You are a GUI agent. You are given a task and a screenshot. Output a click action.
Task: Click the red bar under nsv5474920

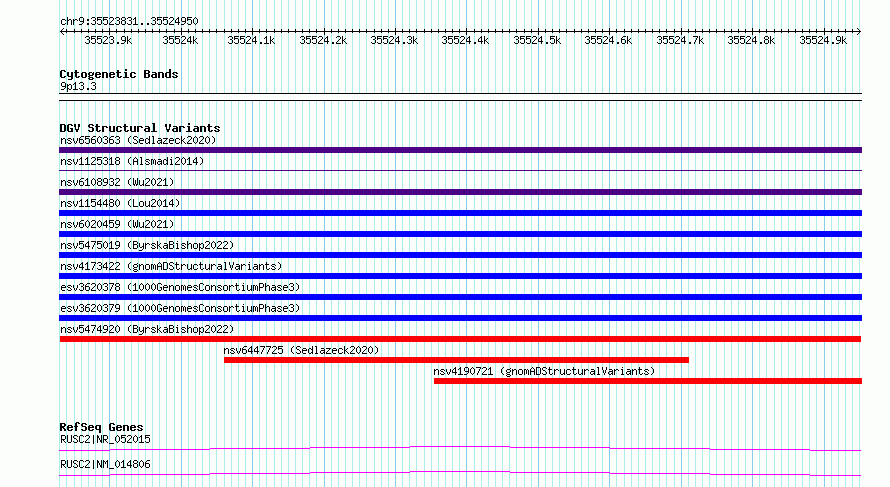pyautogui.click(x=460, y=339)
